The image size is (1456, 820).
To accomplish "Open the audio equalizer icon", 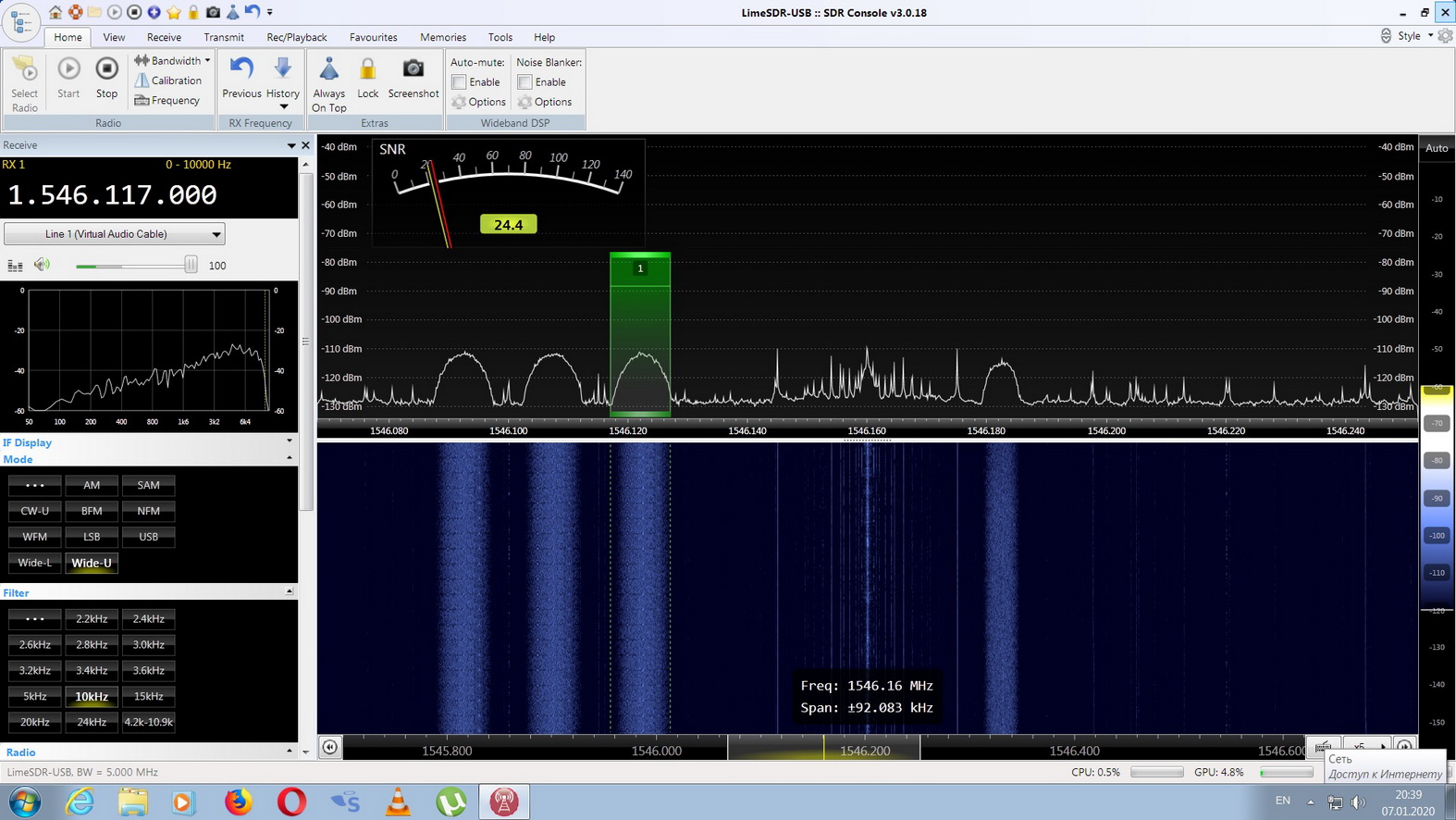I will 15,266.
